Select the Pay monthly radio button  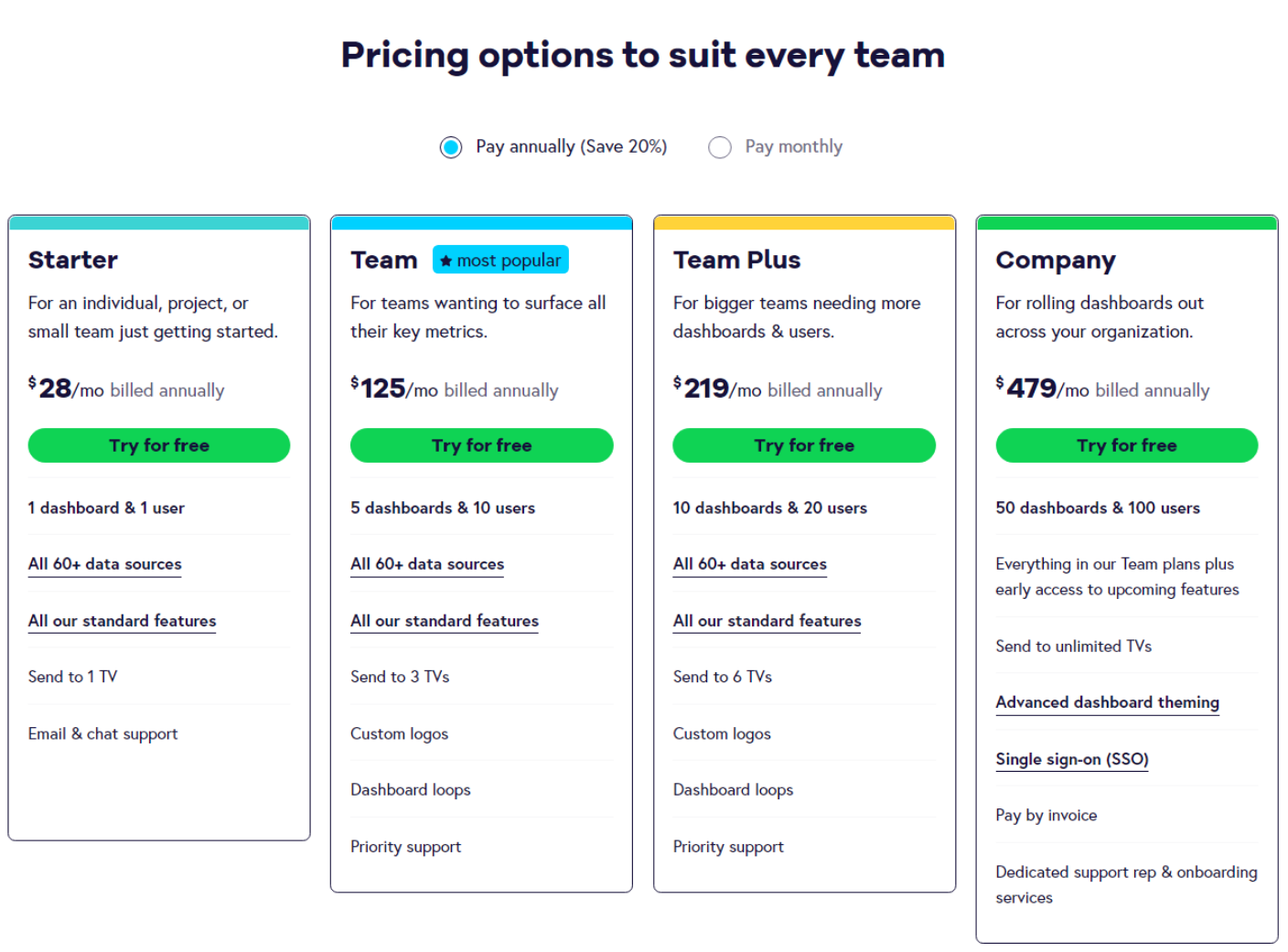click(x=720, y=147)
